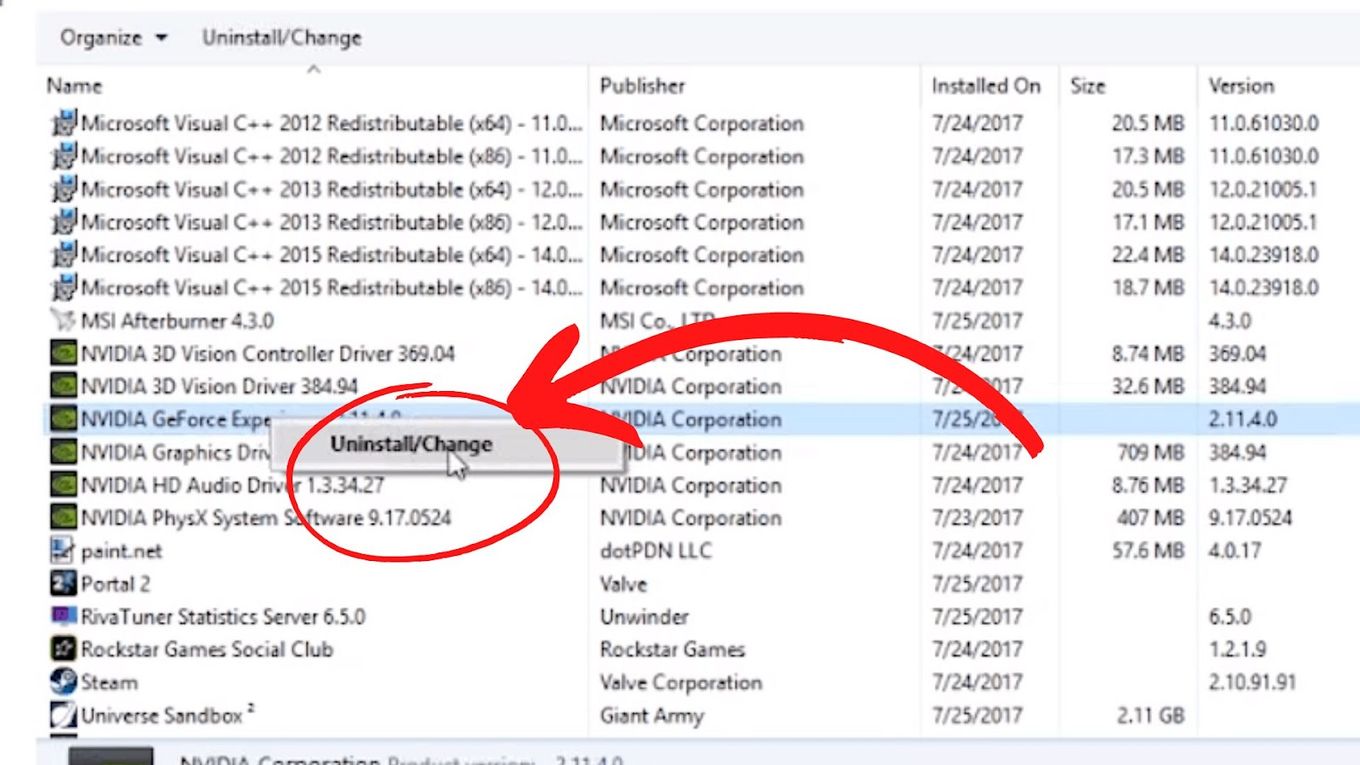Select NVIDIA HD Audio Driver 1.3.34.27
1360x765 pixels.
pyautogui.click(x=232, y=485)
